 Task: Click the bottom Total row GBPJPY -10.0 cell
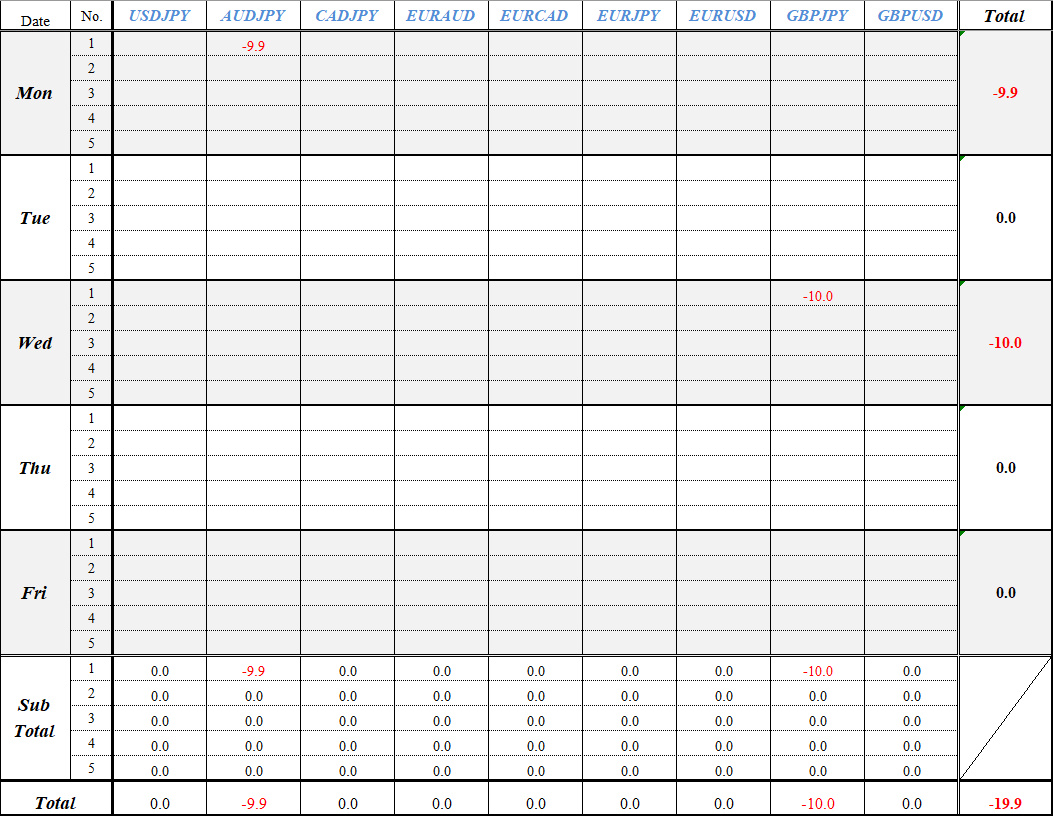[817, 803]
